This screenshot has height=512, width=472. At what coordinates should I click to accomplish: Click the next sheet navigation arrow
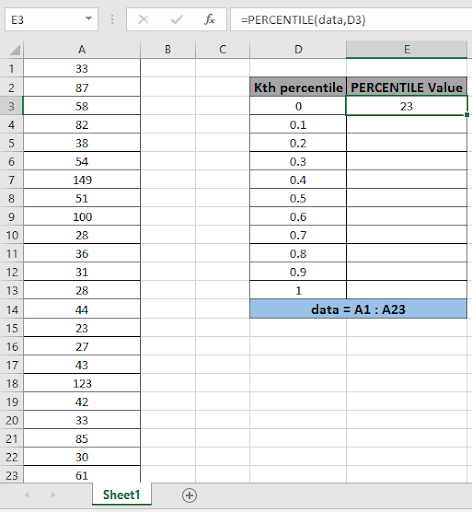(53, 495)
